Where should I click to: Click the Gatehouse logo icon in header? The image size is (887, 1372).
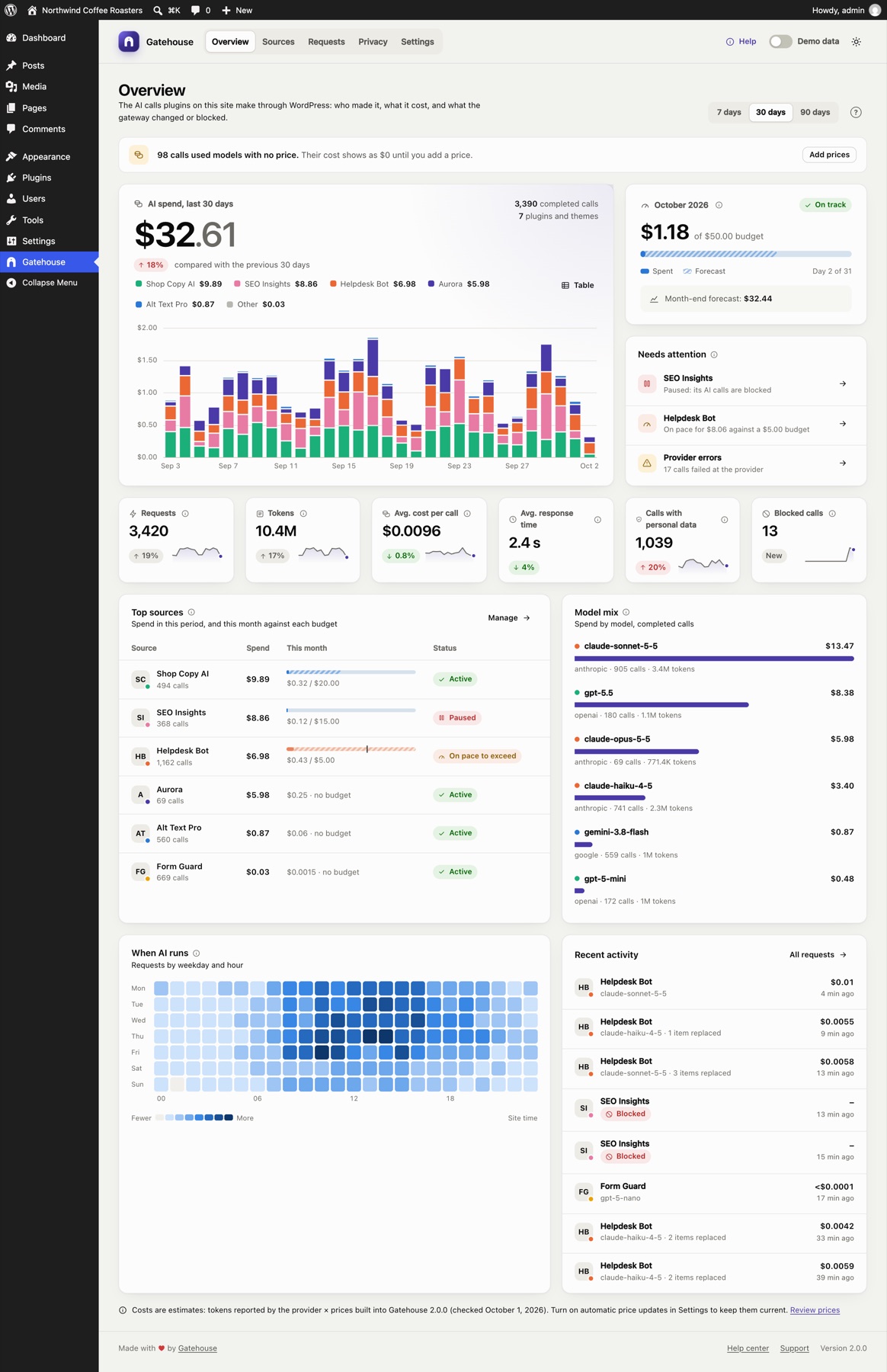(x=129, y=42)
